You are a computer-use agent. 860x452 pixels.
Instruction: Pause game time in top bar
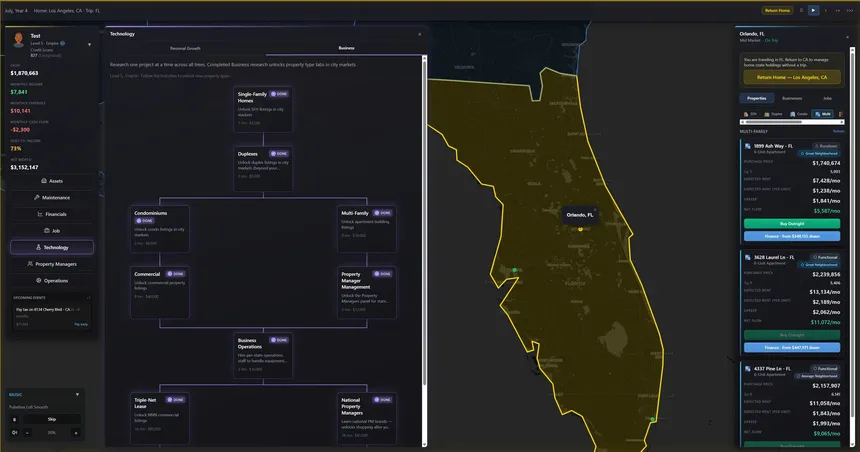pyautogui.click(x=801, y=10)
